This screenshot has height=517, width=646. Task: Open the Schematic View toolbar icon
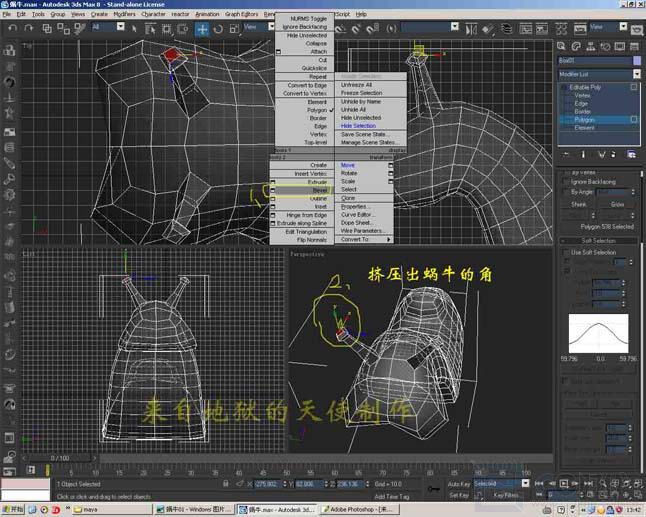[542, 29]
